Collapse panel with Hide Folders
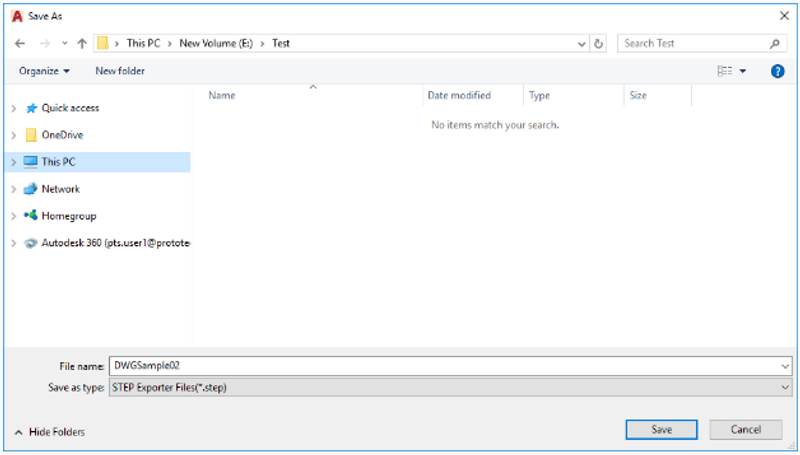The image size is (800, 455). click(49, 432)
